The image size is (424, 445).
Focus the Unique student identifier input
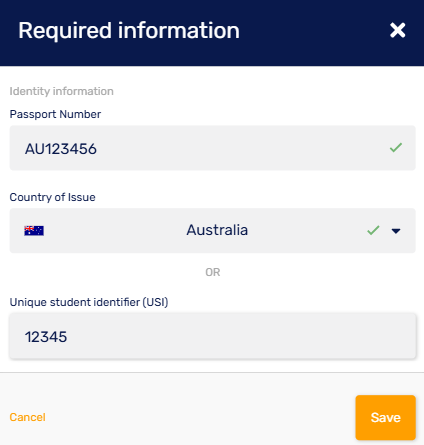[x=213, y=336]
